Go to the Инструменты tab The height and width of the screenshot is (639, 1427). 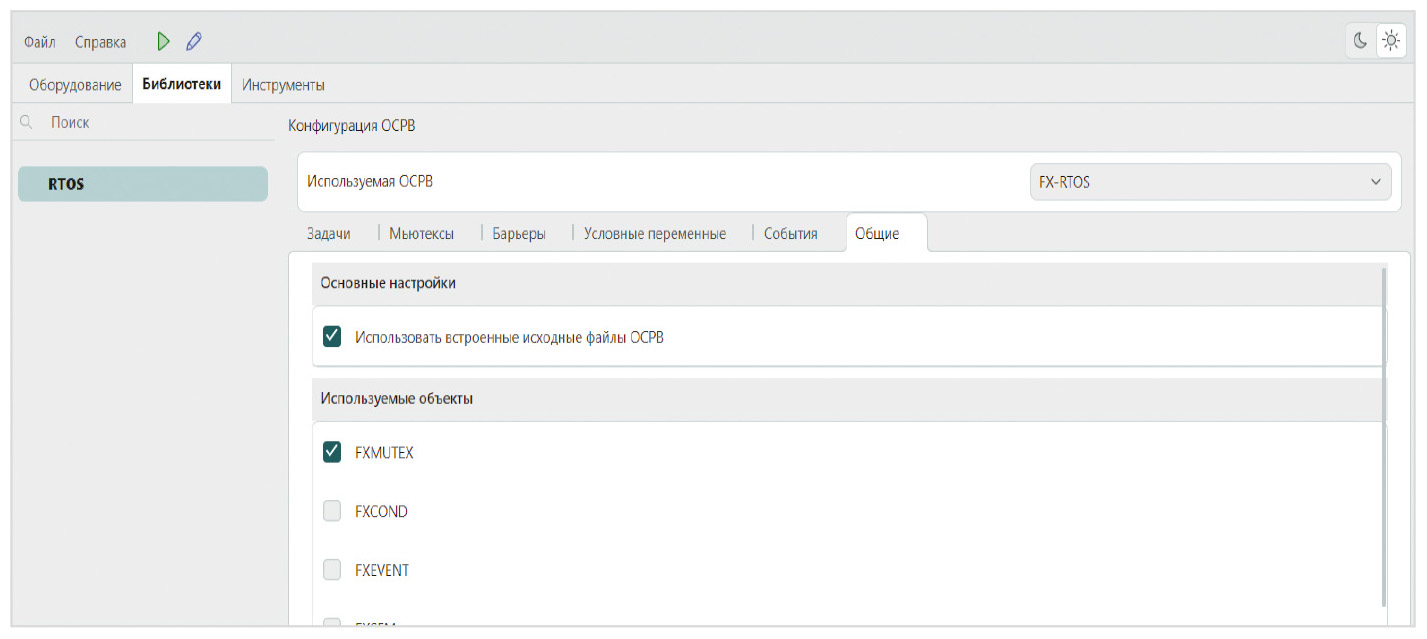[283, 85]
